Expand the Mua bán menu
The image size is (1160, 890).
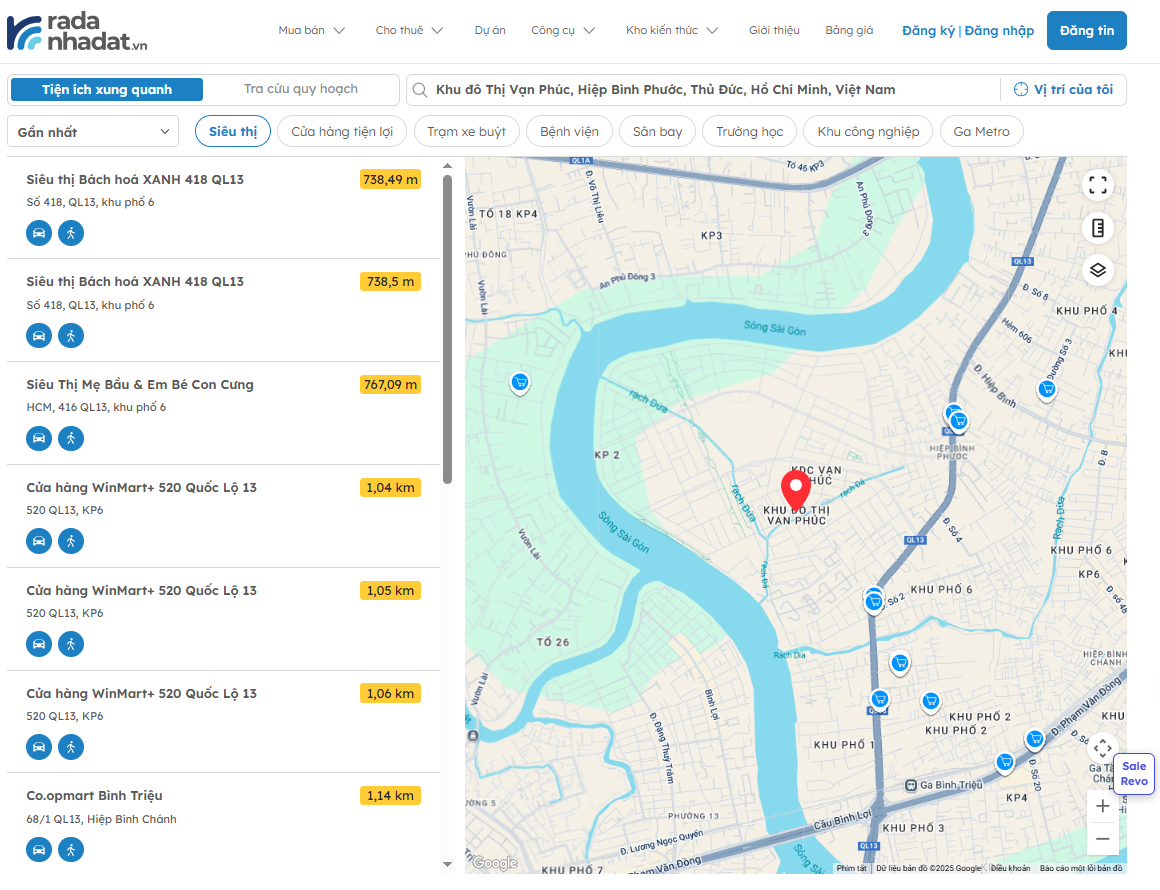coord(311,30)
